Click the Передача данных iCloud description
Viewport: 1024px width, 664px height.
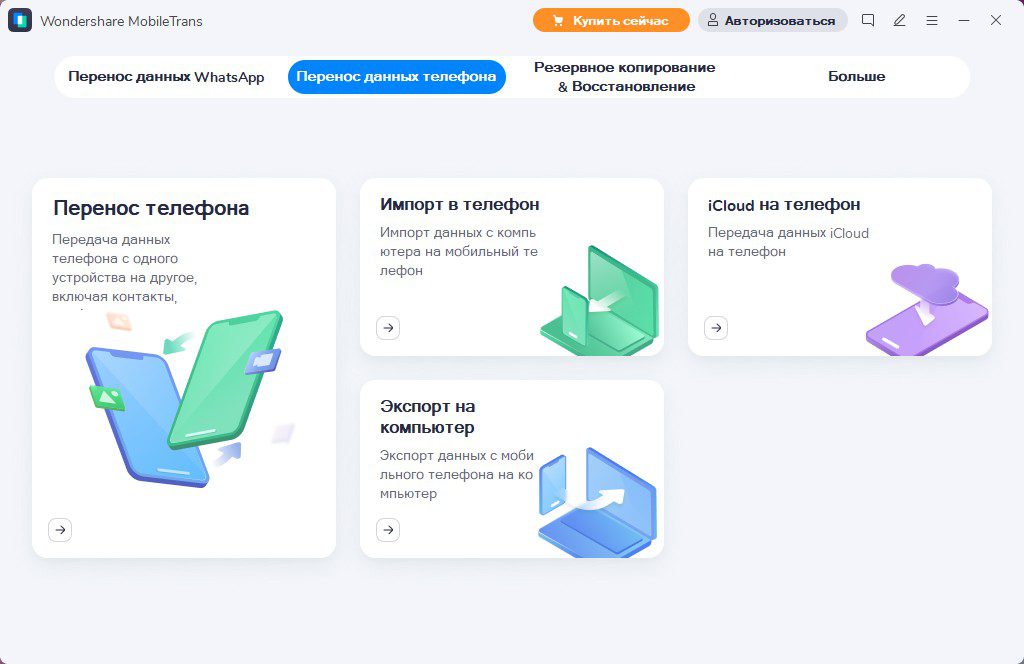pyautogui.click(x=788, y=242)
